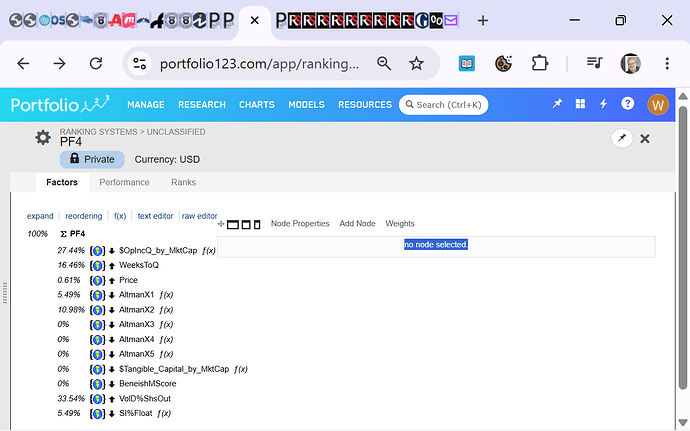
Task: Open the browser extensions puzzle icon
Action: [540, 64]
